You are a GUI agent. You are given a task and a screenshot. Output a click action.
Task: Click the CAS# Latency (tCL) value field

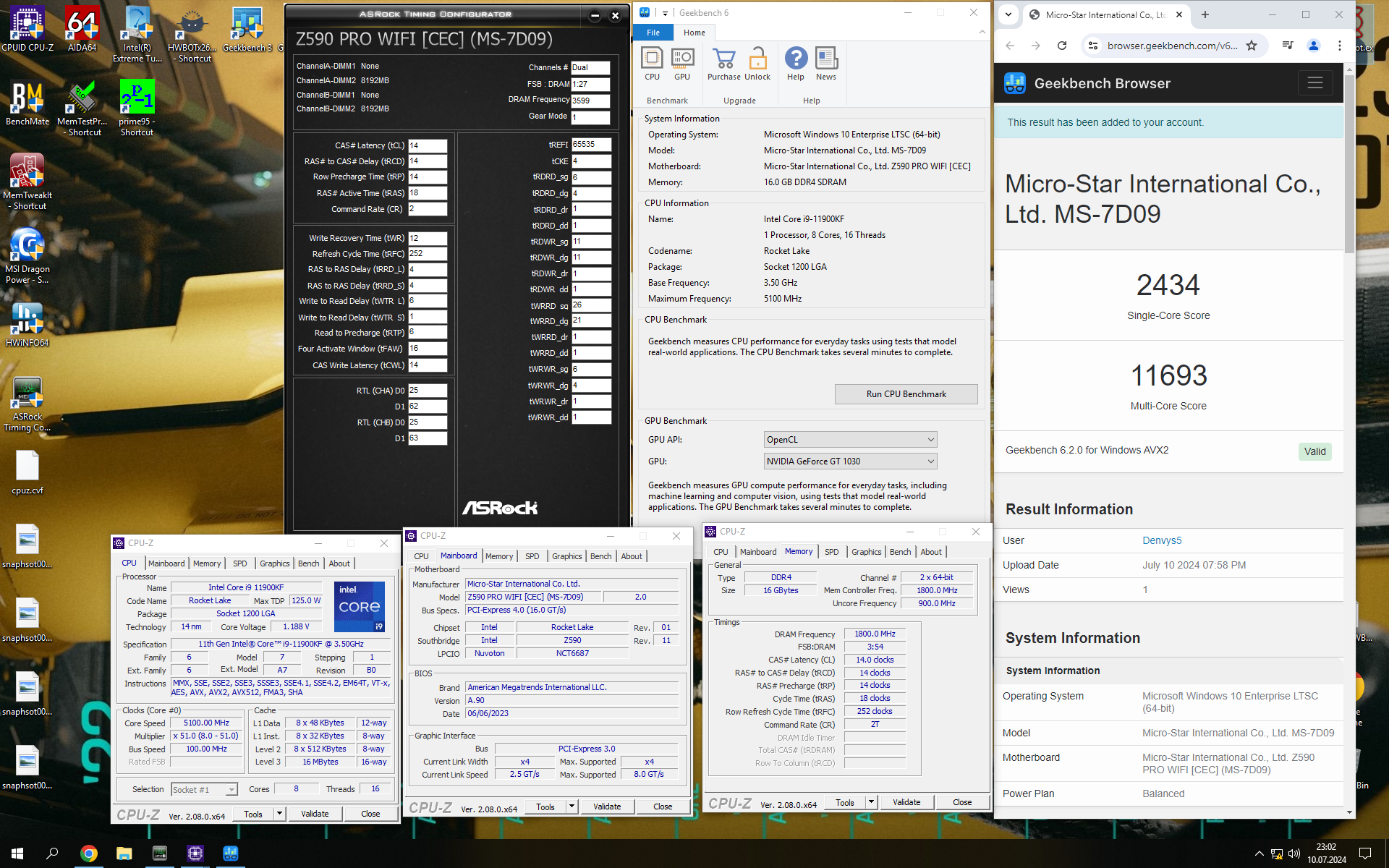click(428, 145)
